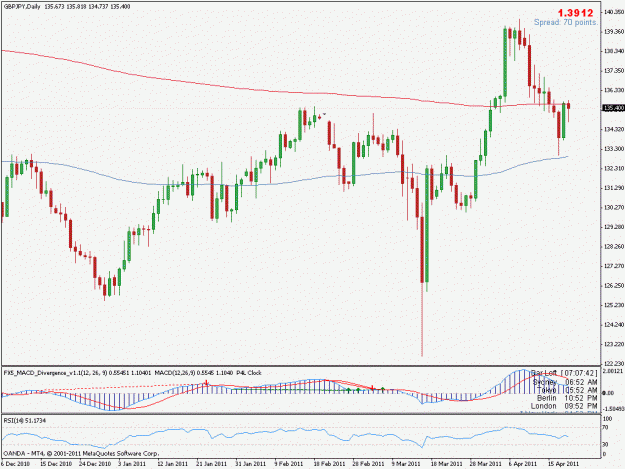Image resolution: width=625 pixels, height=469 pixels.
Task: Click the 134.320 price axis label
Action: tap(614, 130)
